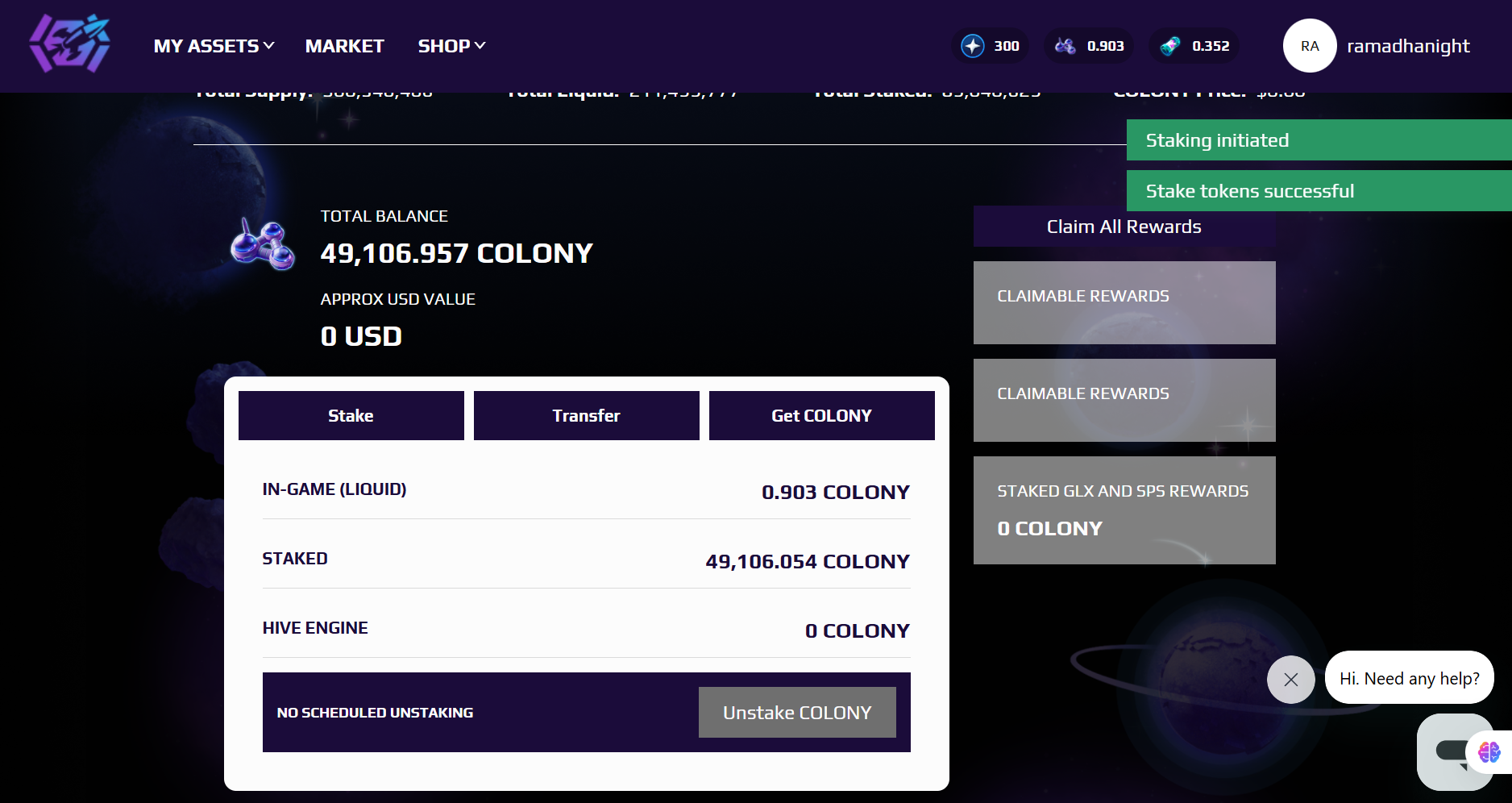
Task: Click the 0 COLONY staked rewards value
Action: pyautogui.click(x=1049, y=529)
